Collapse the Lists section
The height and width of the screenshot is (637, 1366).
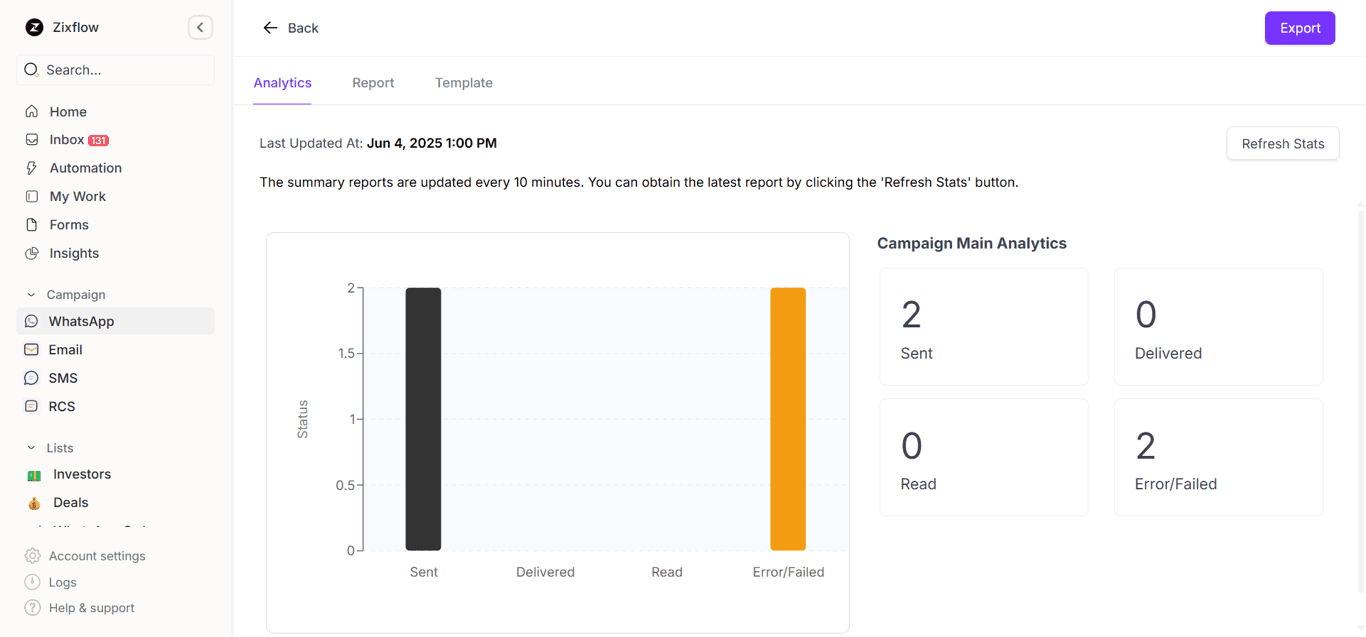(30, 447)
